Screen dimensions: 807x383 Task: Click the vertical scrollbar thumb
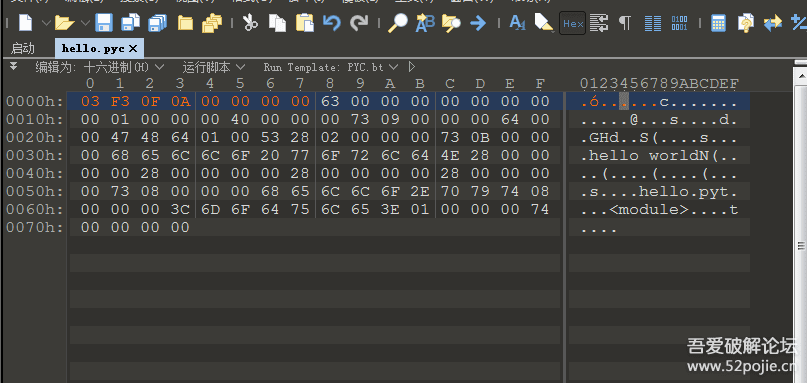pos(801,245)
